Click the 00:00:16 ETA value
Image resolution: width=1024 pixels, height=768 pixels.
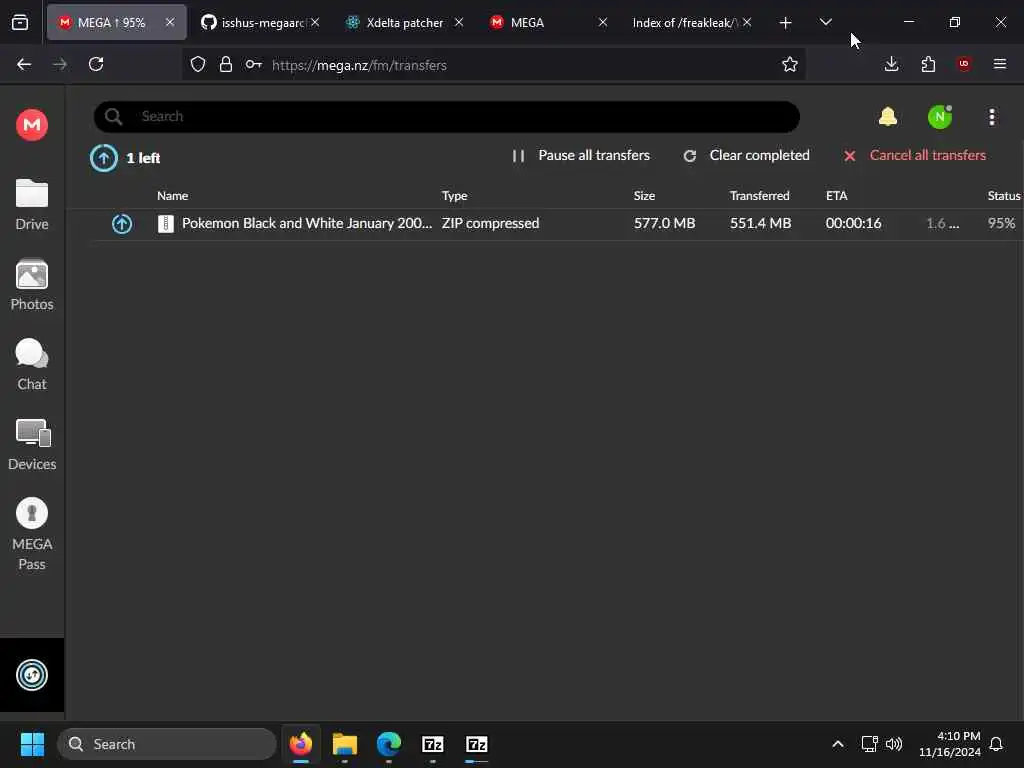click(x=853, y=223)
